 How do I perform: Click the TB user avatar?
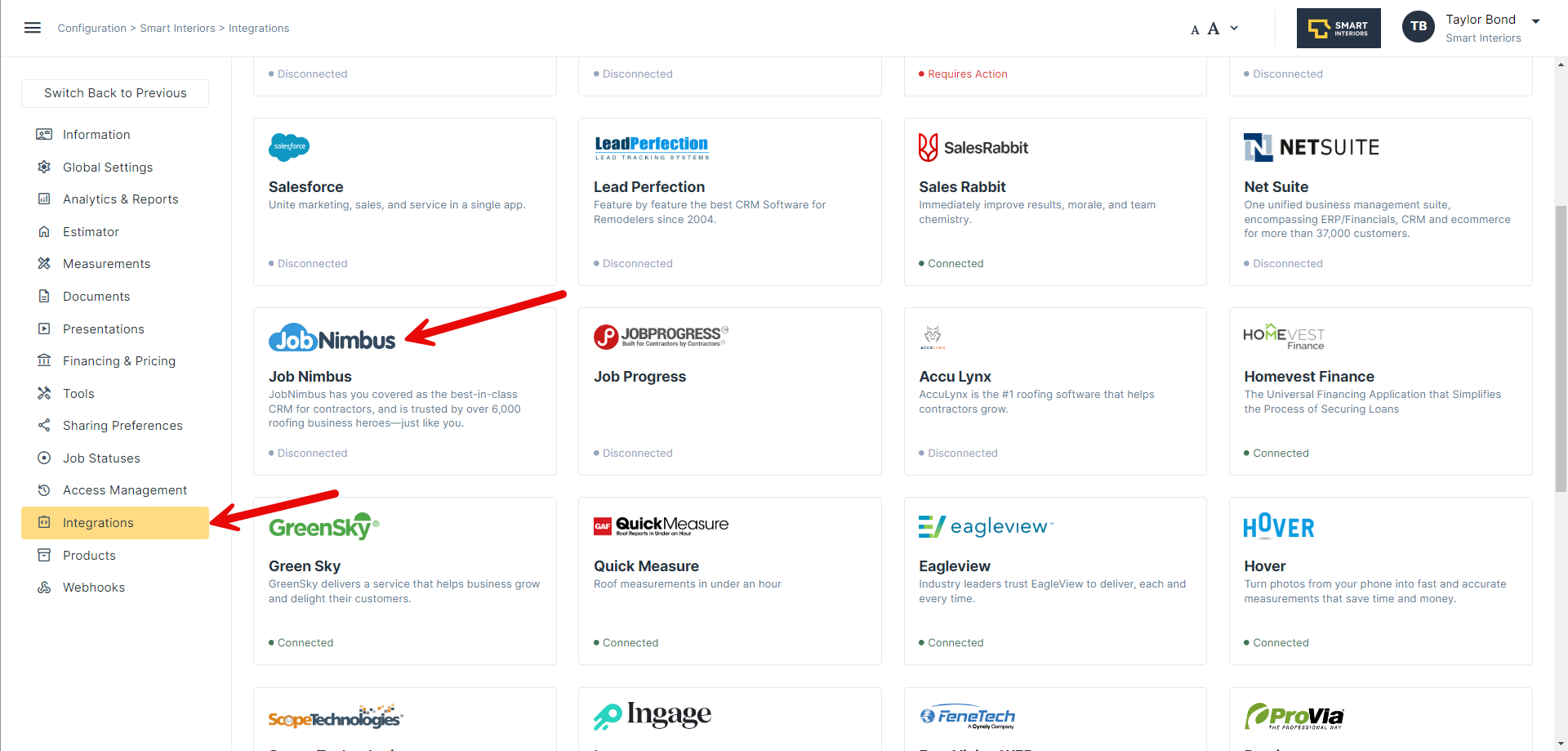[1419, 27]
